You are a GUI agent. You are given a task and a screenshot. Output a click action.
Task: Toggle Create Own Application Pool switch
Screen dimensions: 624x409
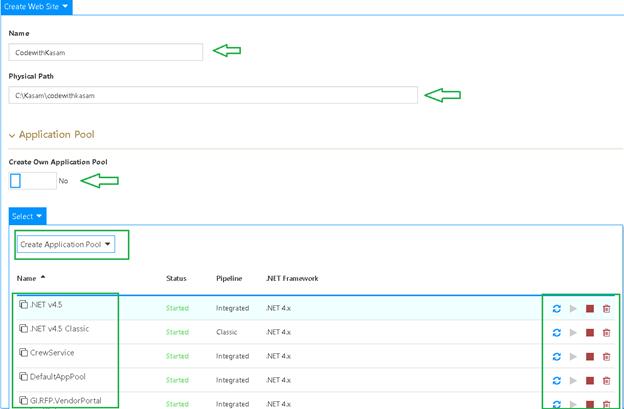[33, 181]
